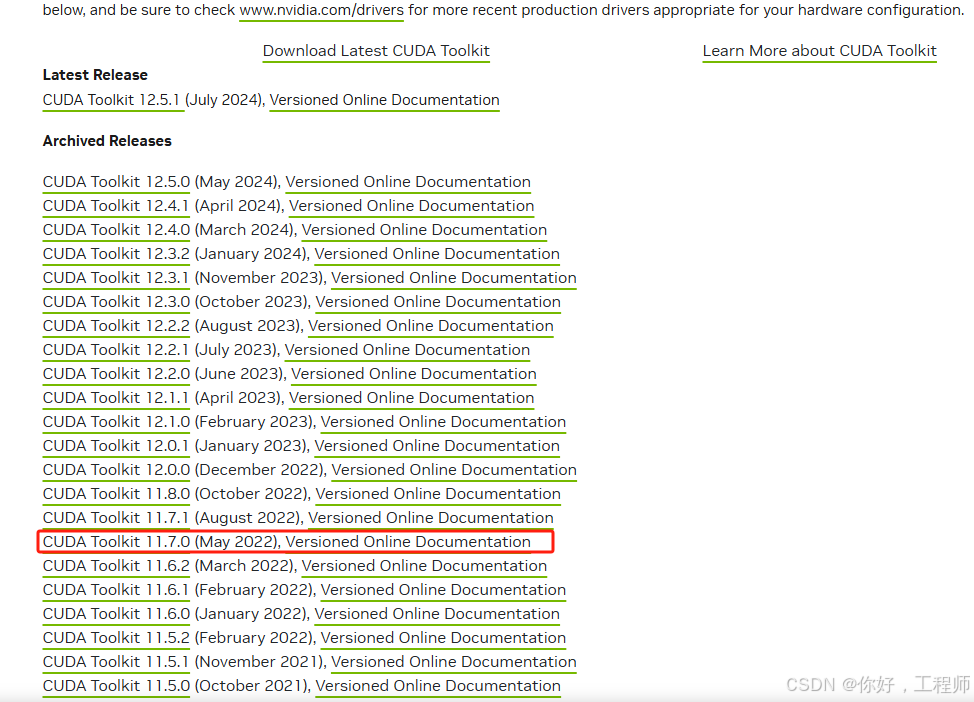Go to CUDA Toolkit 11.8.0
Viewport: 974px width, 702px height.
pyautogui.click(x=116, y=495)
